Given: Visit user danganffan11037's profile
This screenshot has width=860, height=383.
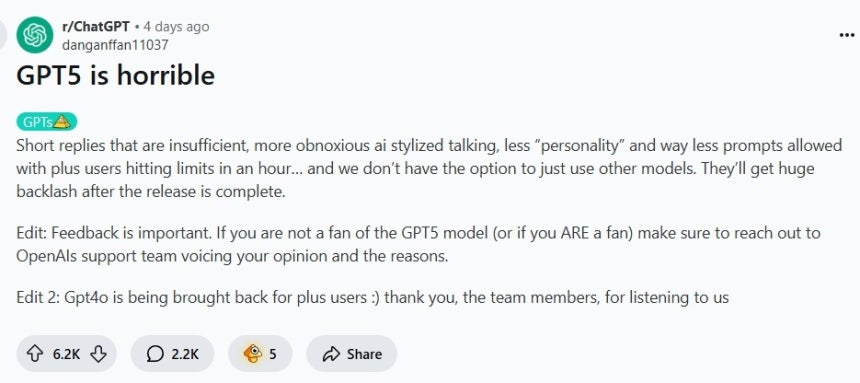Looking at the screenshot, I should coord(115,44).
